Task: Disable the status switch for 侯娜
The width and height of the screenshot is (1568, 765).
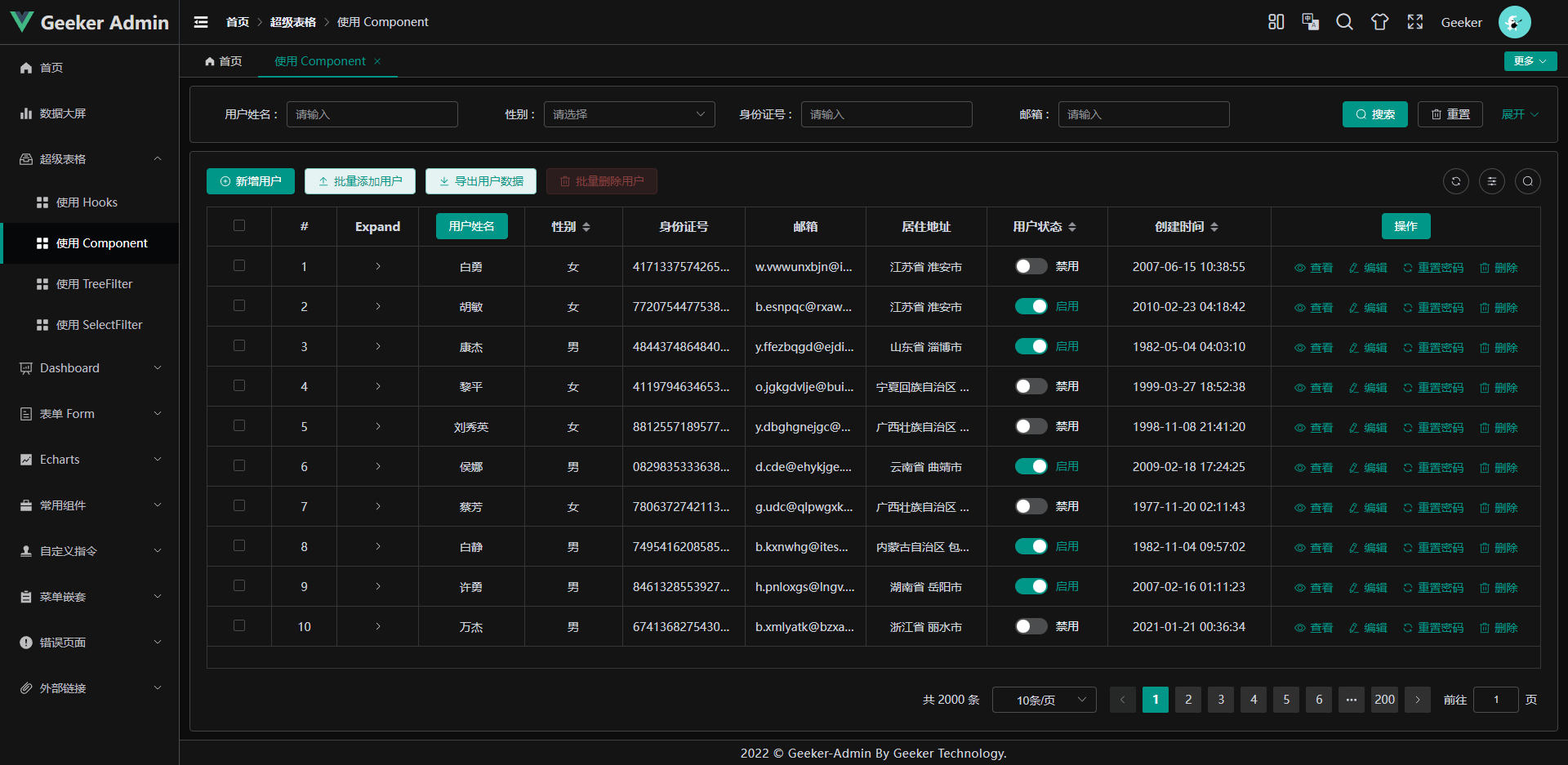Action: click(1031, 466)
